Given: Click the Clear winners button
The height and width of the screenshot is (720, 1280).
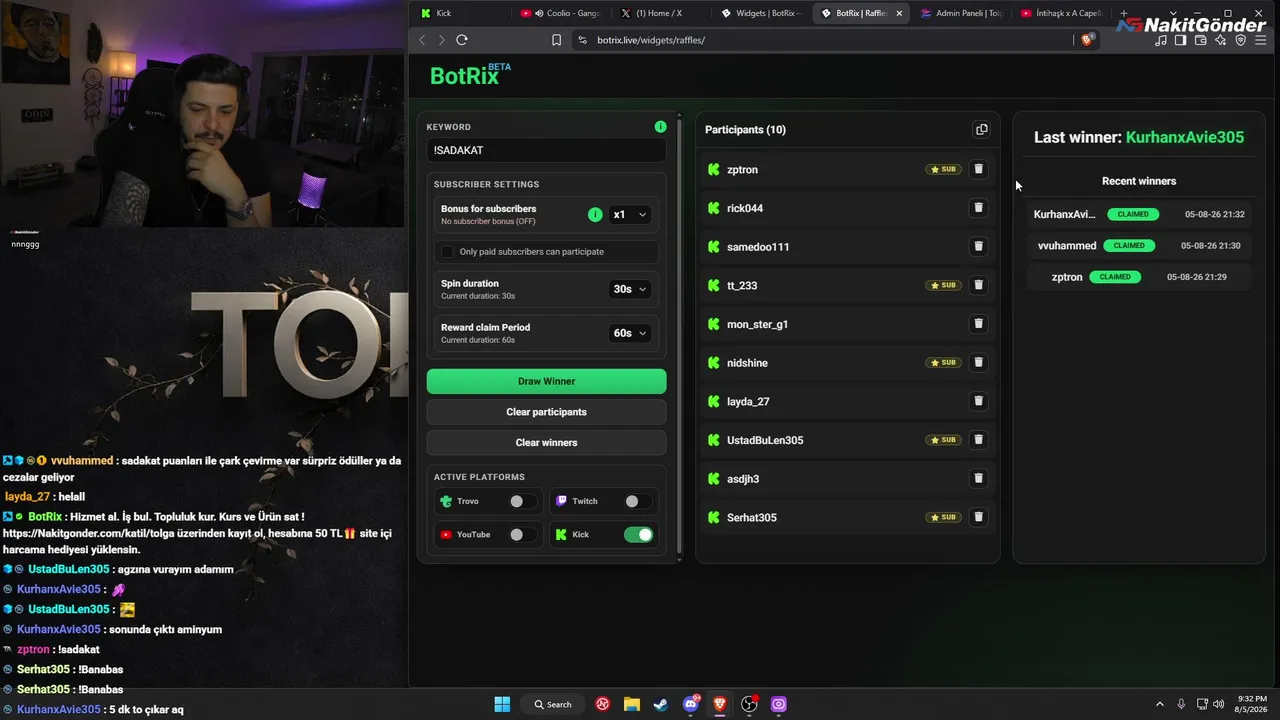Looking at the screenshot, I should 546,442.
